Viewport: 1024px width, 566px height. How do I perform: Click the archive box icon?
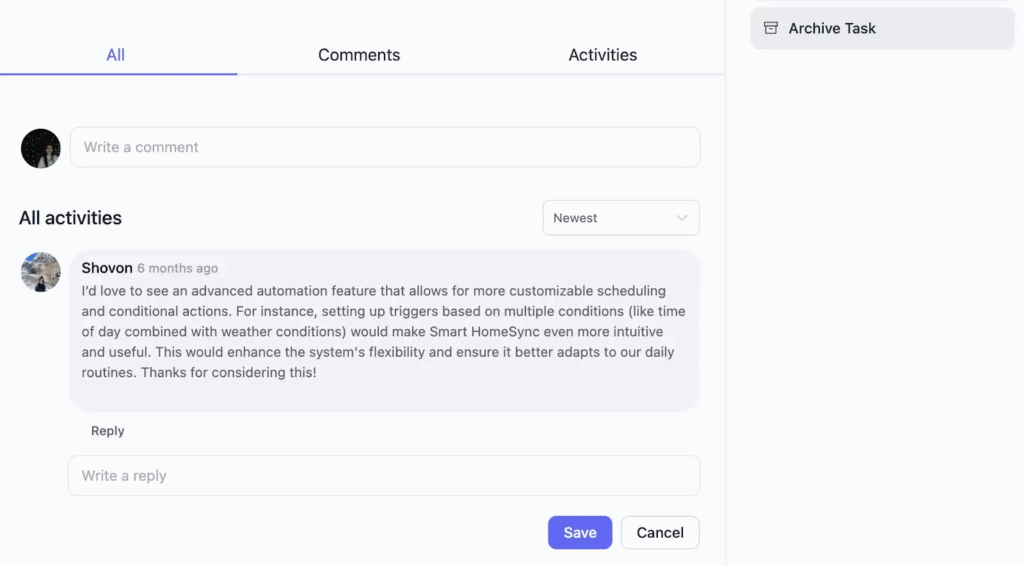(x=771, y=28)
